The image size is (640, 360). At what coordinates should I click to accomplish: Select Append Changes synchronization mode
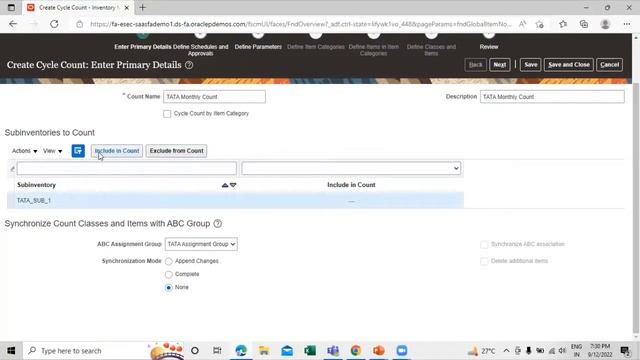169,261
